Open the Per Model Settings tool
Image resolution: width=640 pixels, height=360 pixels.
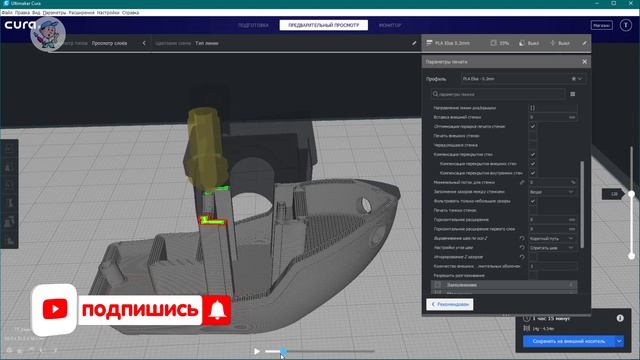pyautogui.click(x=10, y=221)
